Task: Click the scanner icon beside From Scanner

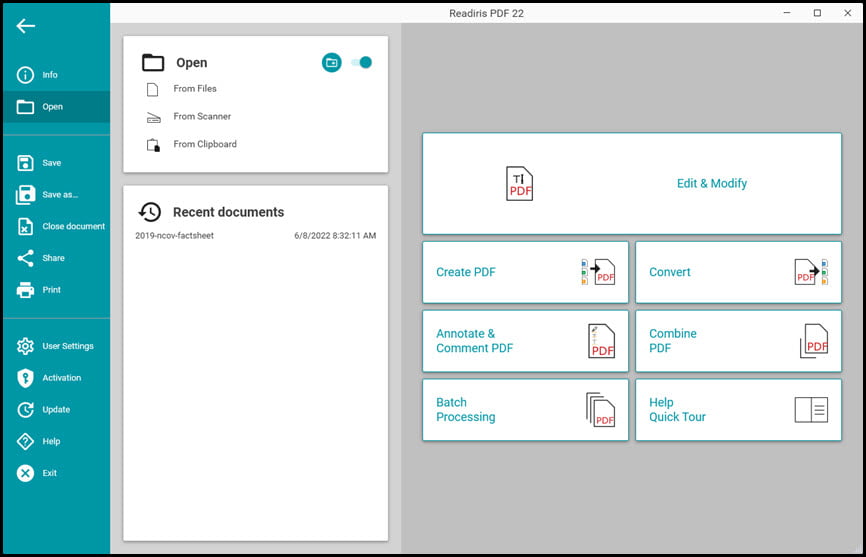Action: (x=154, y=118)
